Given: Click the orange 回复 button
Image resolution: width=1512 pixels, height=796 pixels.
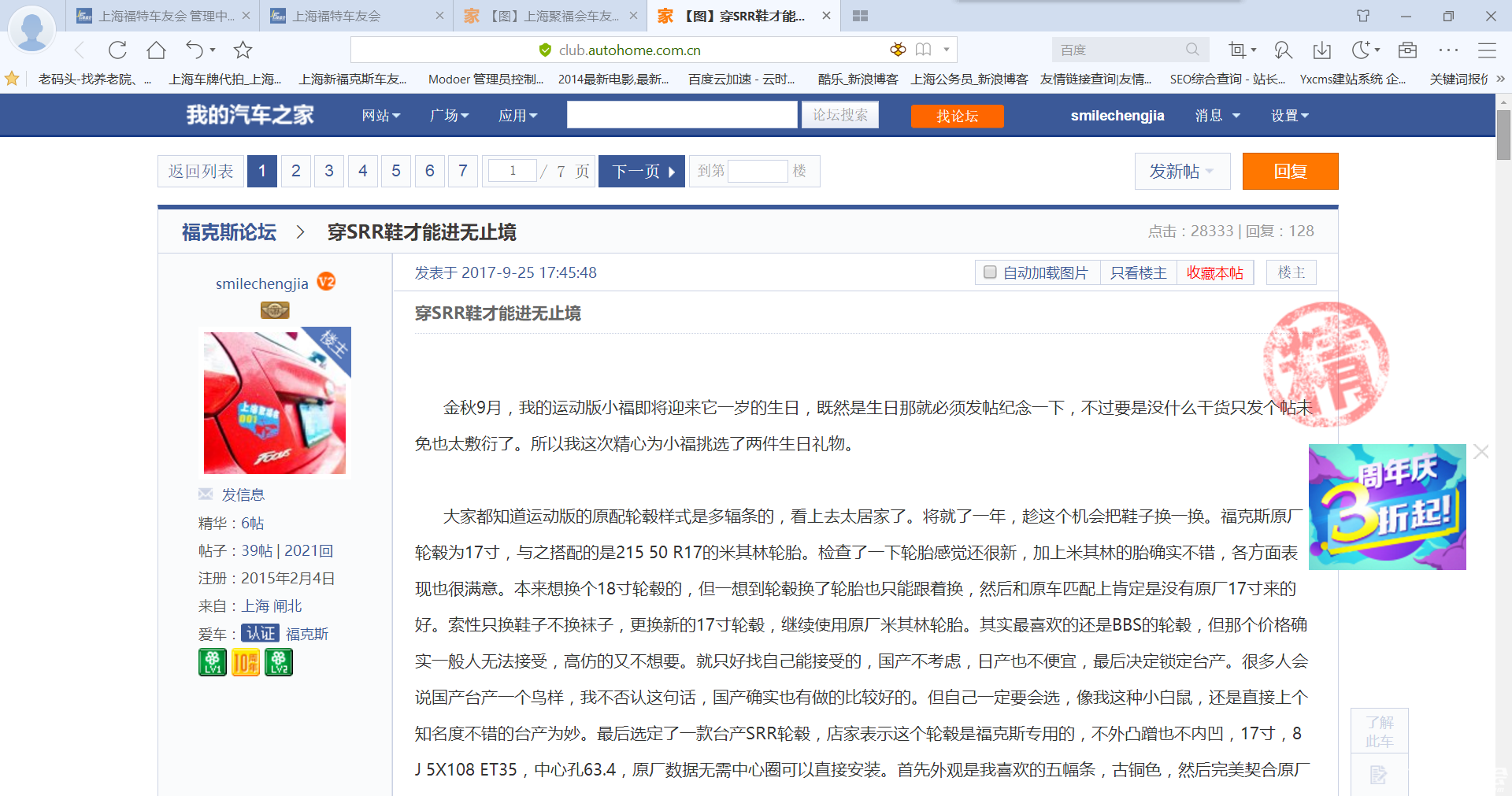Looking at the screenshot, I should (x=1290, y=171).
